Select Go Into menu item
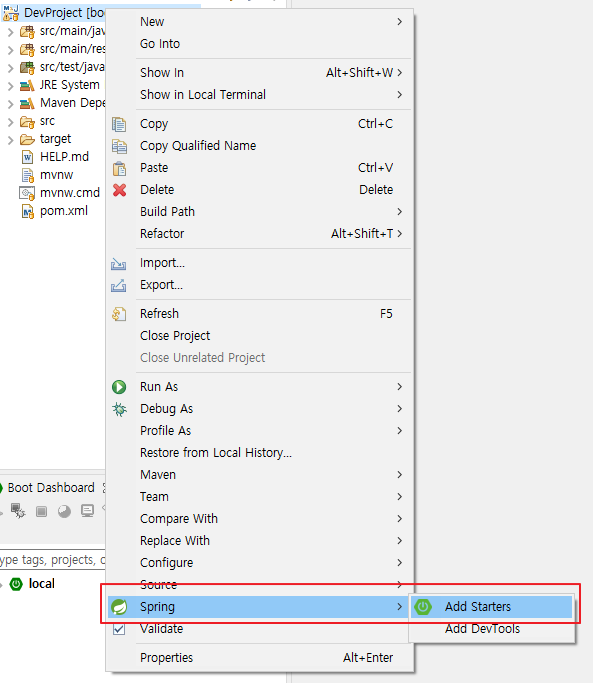This screenshot has width=593, height=683. coord(260,44)
